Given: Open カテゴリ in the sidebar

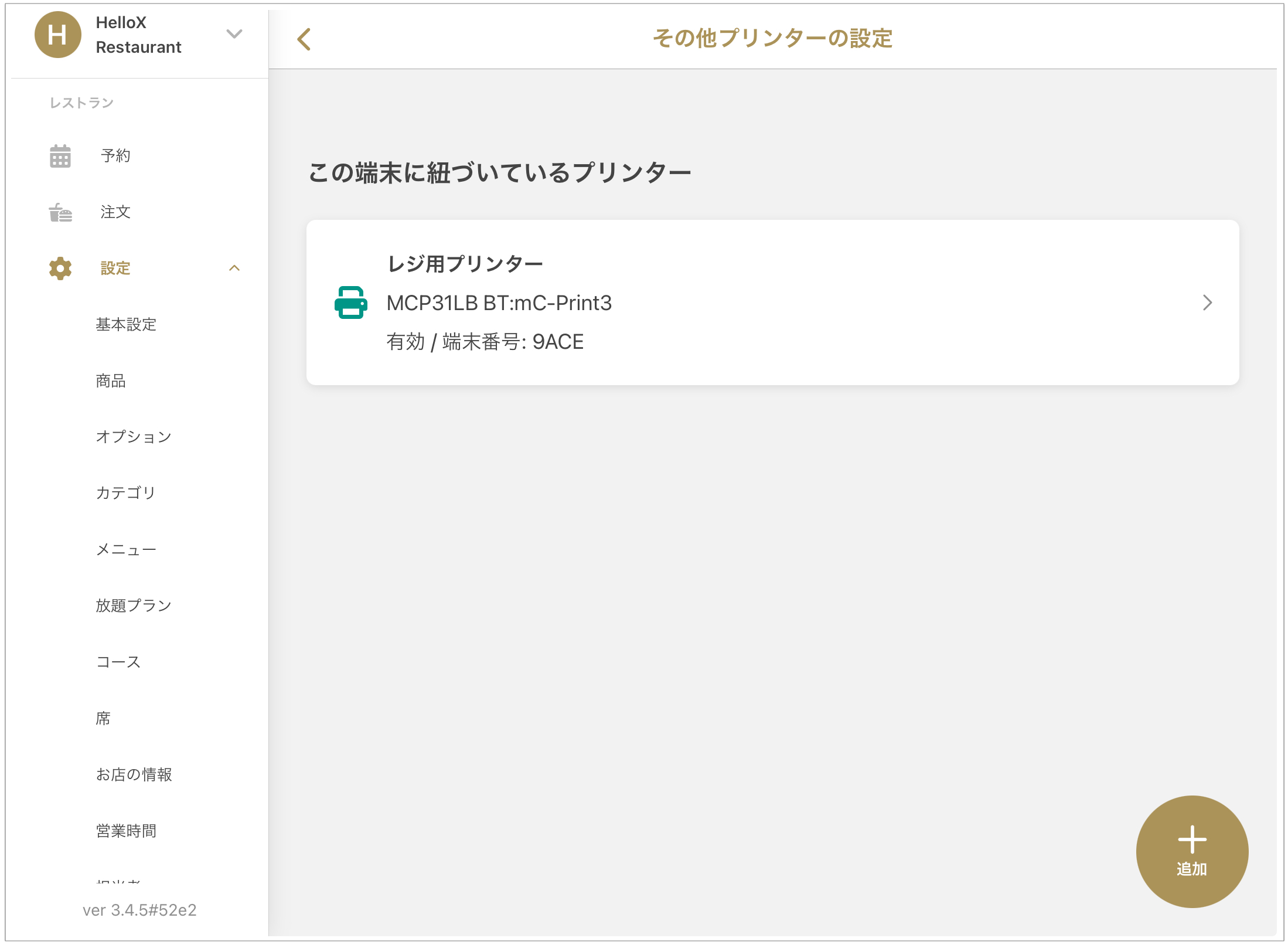Looking at the screenshot, I should 126,493.
